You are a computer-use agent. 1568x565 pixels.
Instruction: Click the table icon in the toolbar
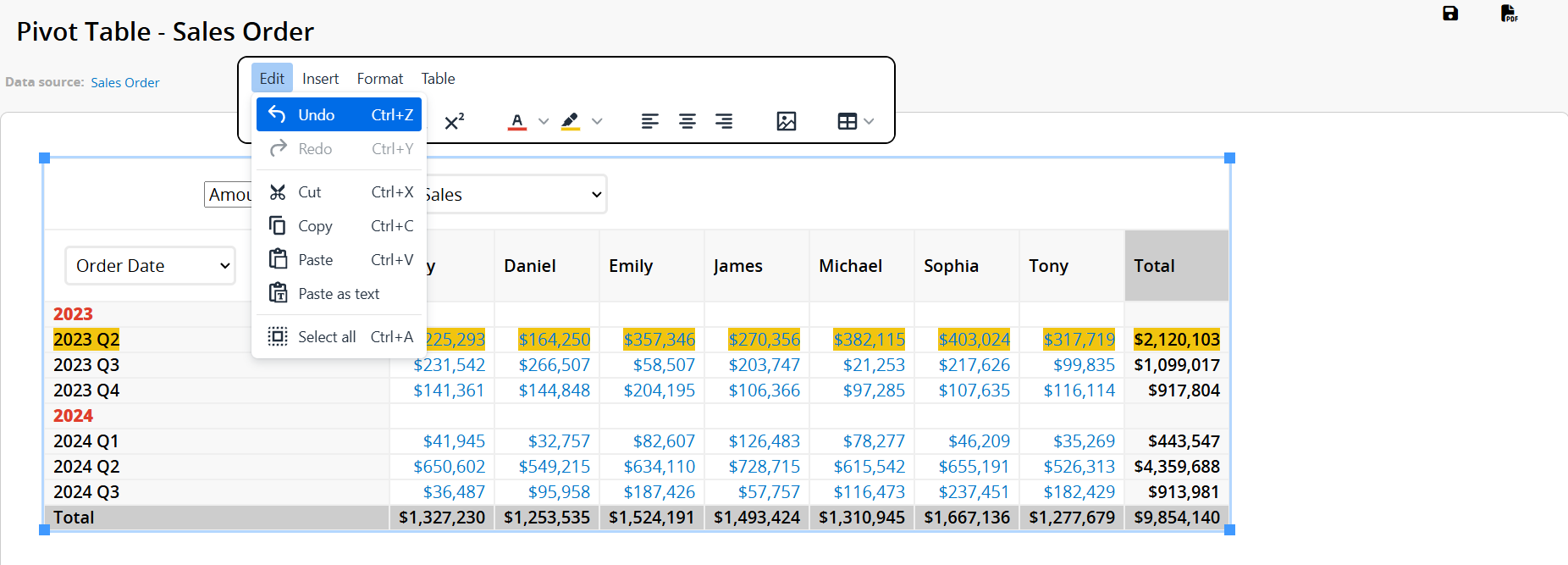(847, 121)
